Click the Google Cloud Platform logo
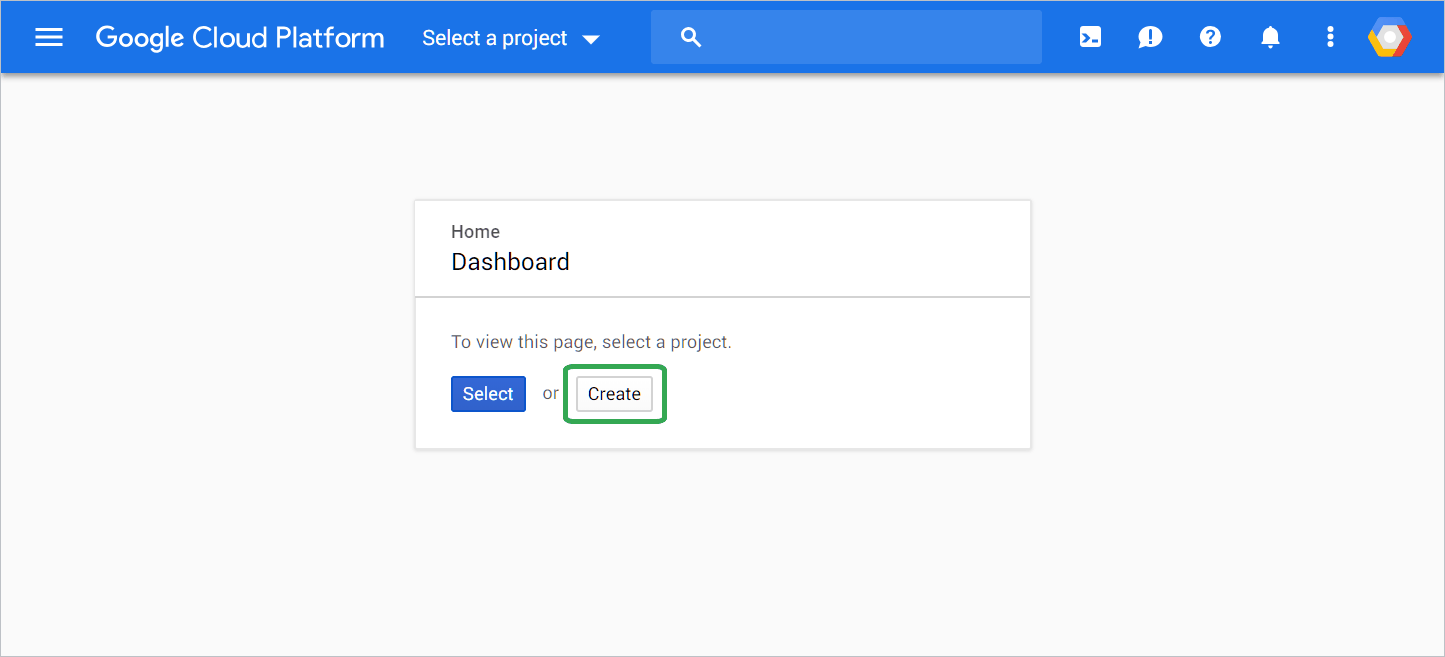Screen dimensions: 1445x657 click(239, 37)
